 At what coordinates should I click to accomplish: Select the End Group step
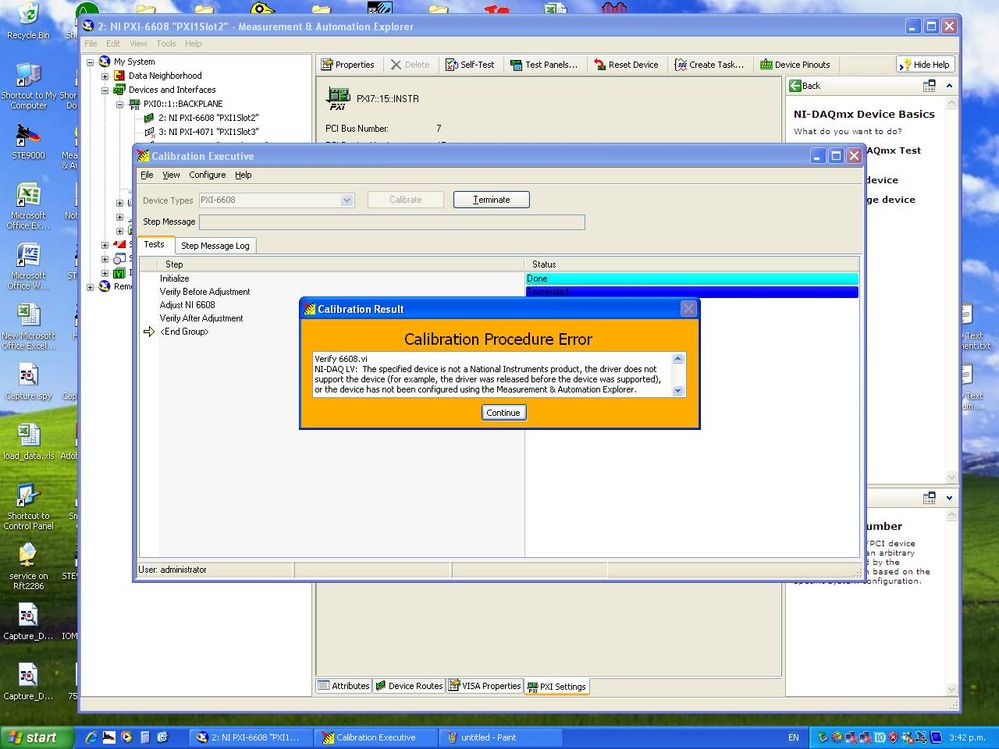(184, 332)
